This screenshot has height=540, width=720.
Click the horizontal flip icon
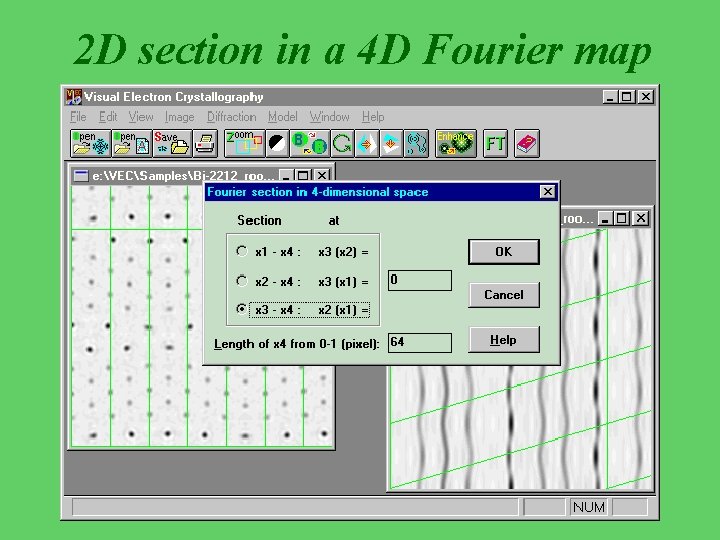tap(366, 143)
